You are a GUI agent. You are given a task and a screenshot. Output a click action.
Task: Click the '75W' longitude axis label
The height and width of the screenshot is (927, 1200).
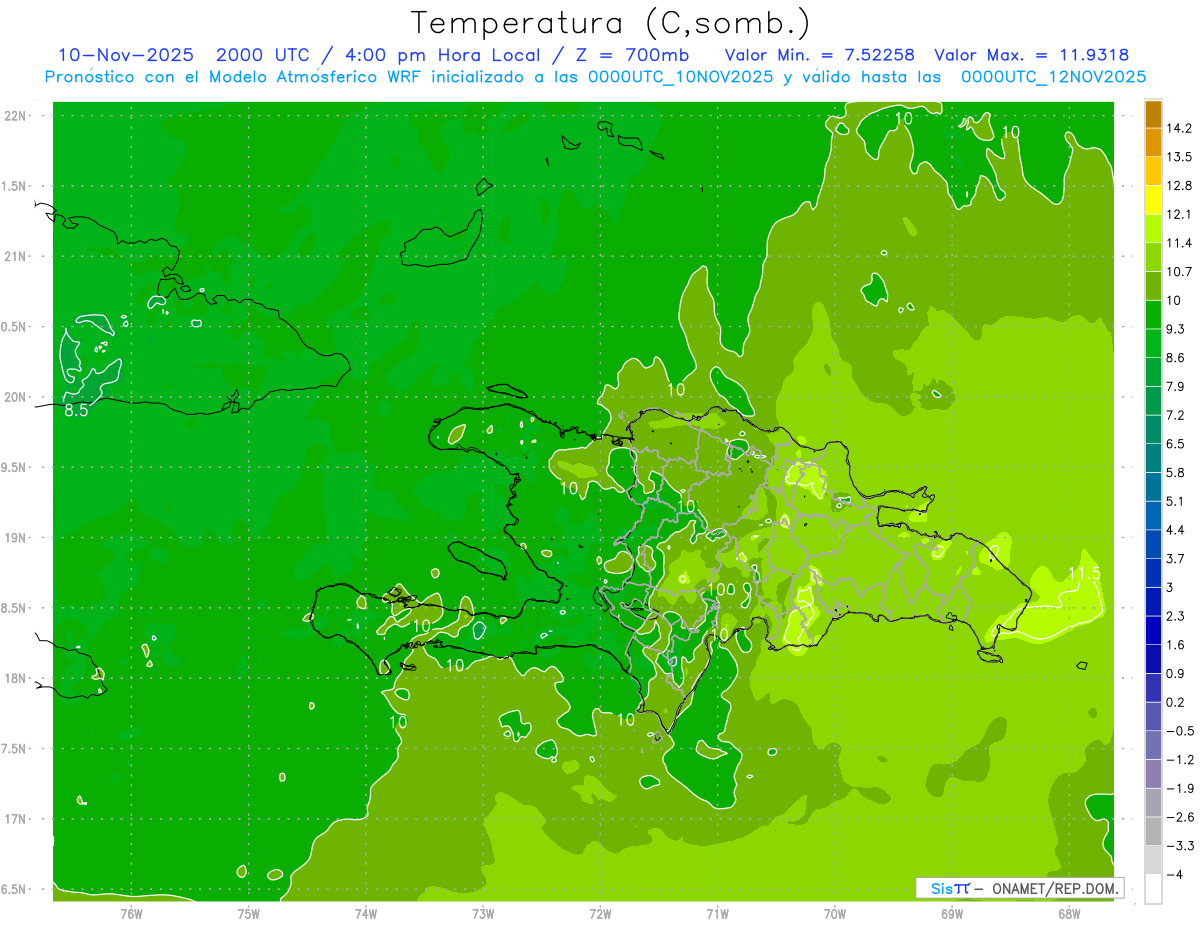coord(249,913)
